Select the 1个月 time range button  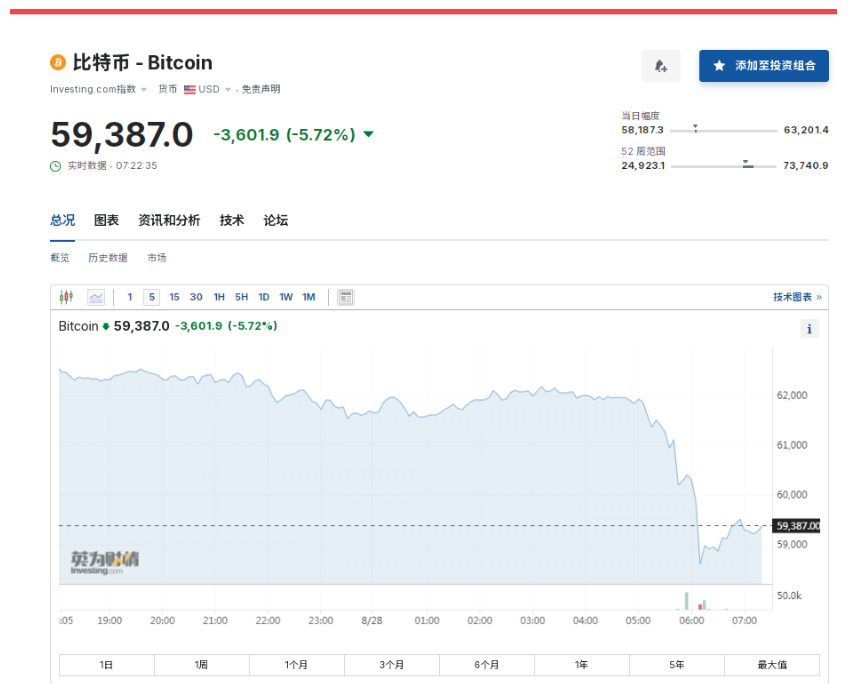pos(297,664)
